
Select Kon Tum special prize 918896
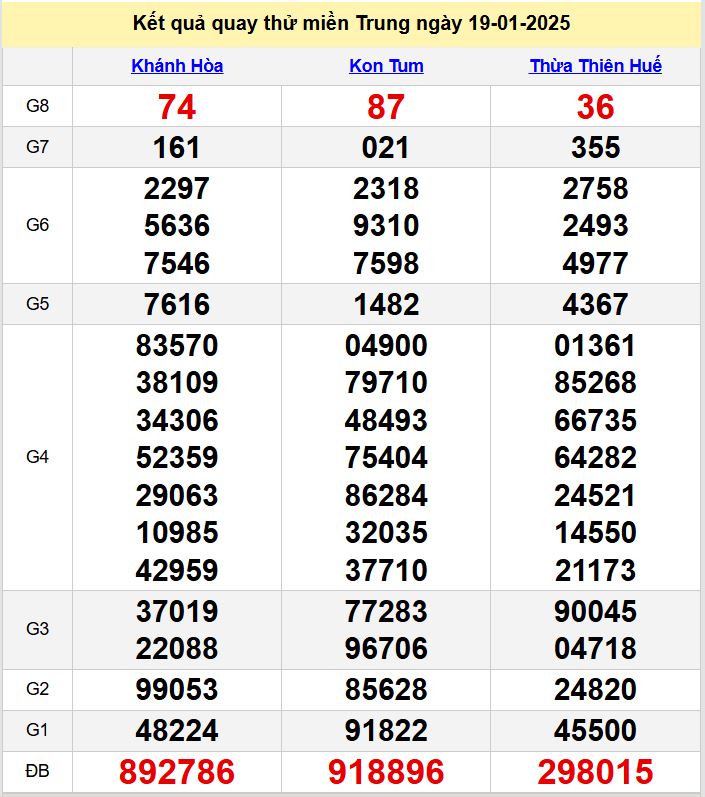386,771
